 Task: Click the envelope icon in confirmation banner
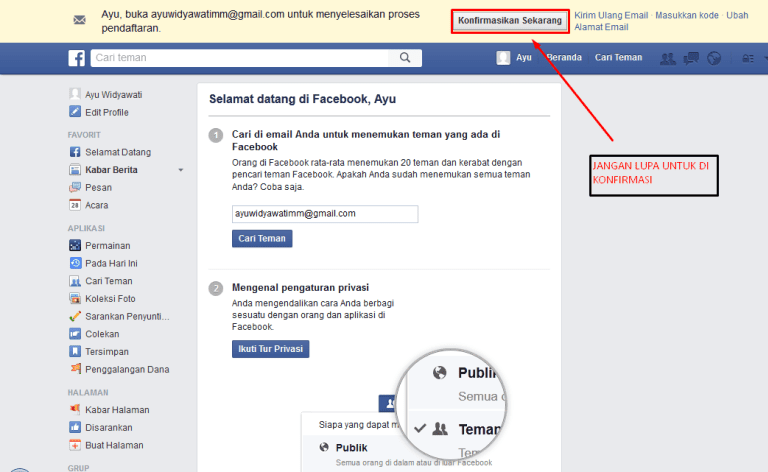pyautogui.click(x=79, y=20)
